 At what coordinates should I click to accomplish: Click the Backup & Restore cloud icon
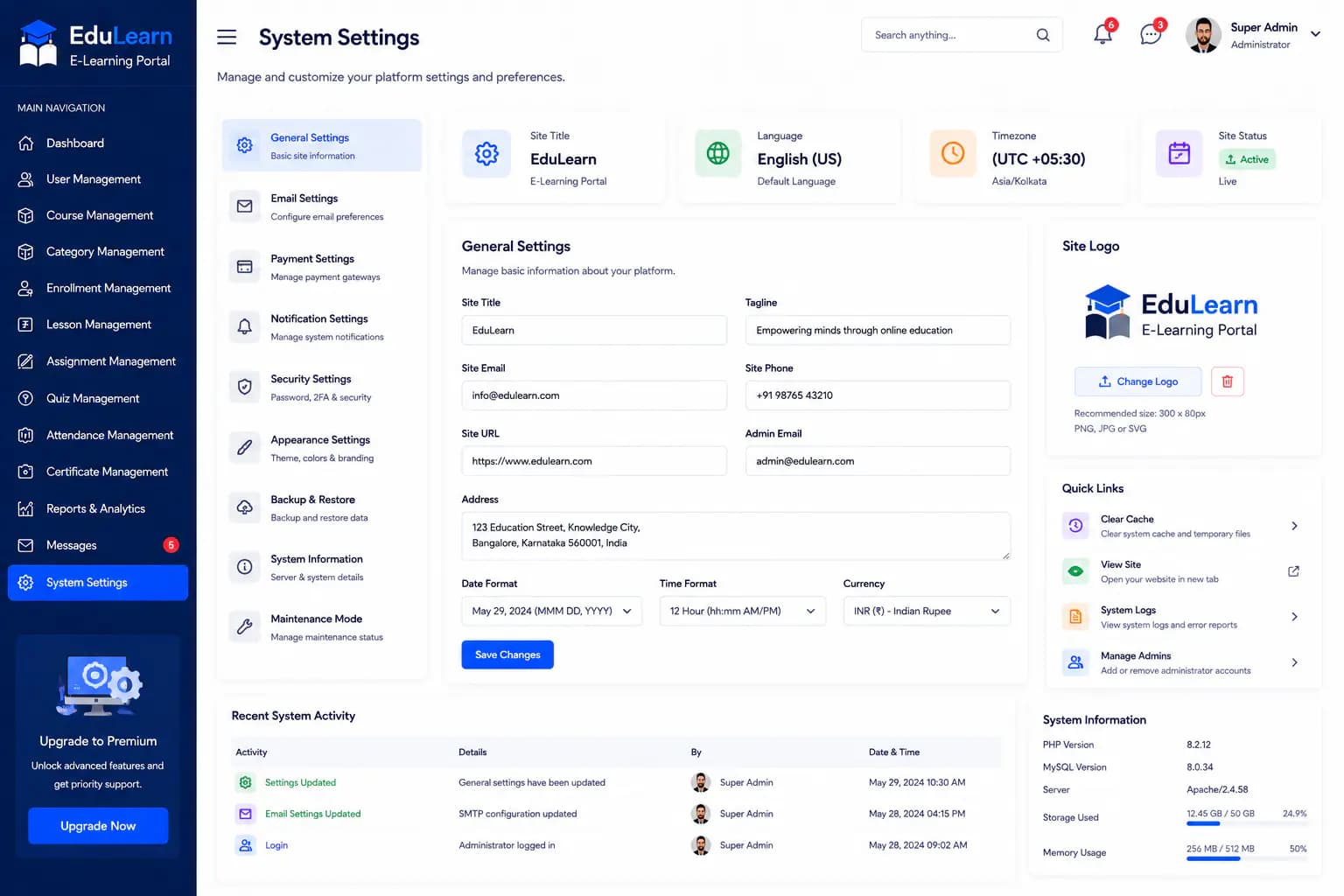click(245, 507)
